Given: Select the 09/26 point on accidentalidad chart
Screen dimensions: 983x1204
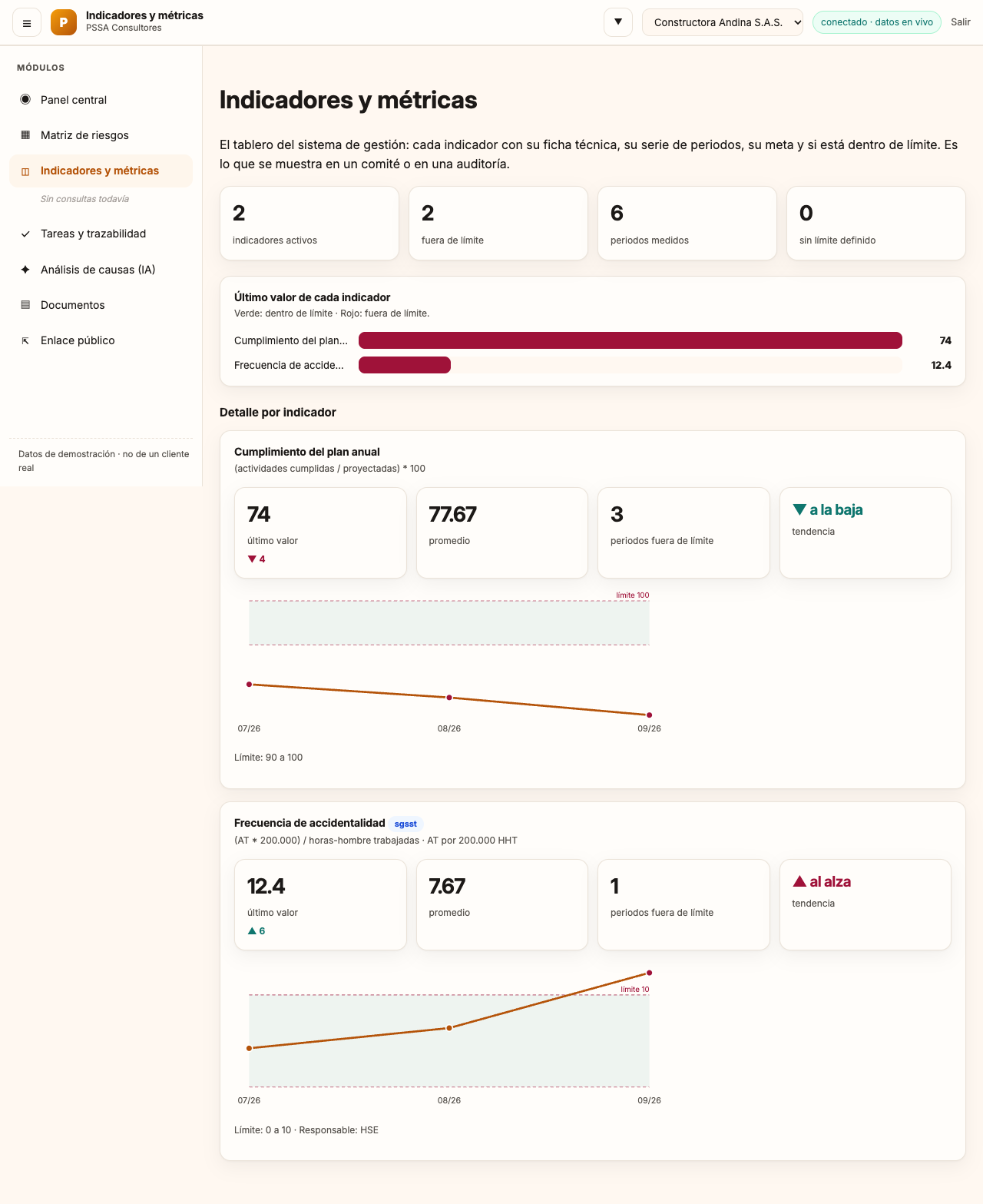Looking at the screenshot, I should point(650,973).
